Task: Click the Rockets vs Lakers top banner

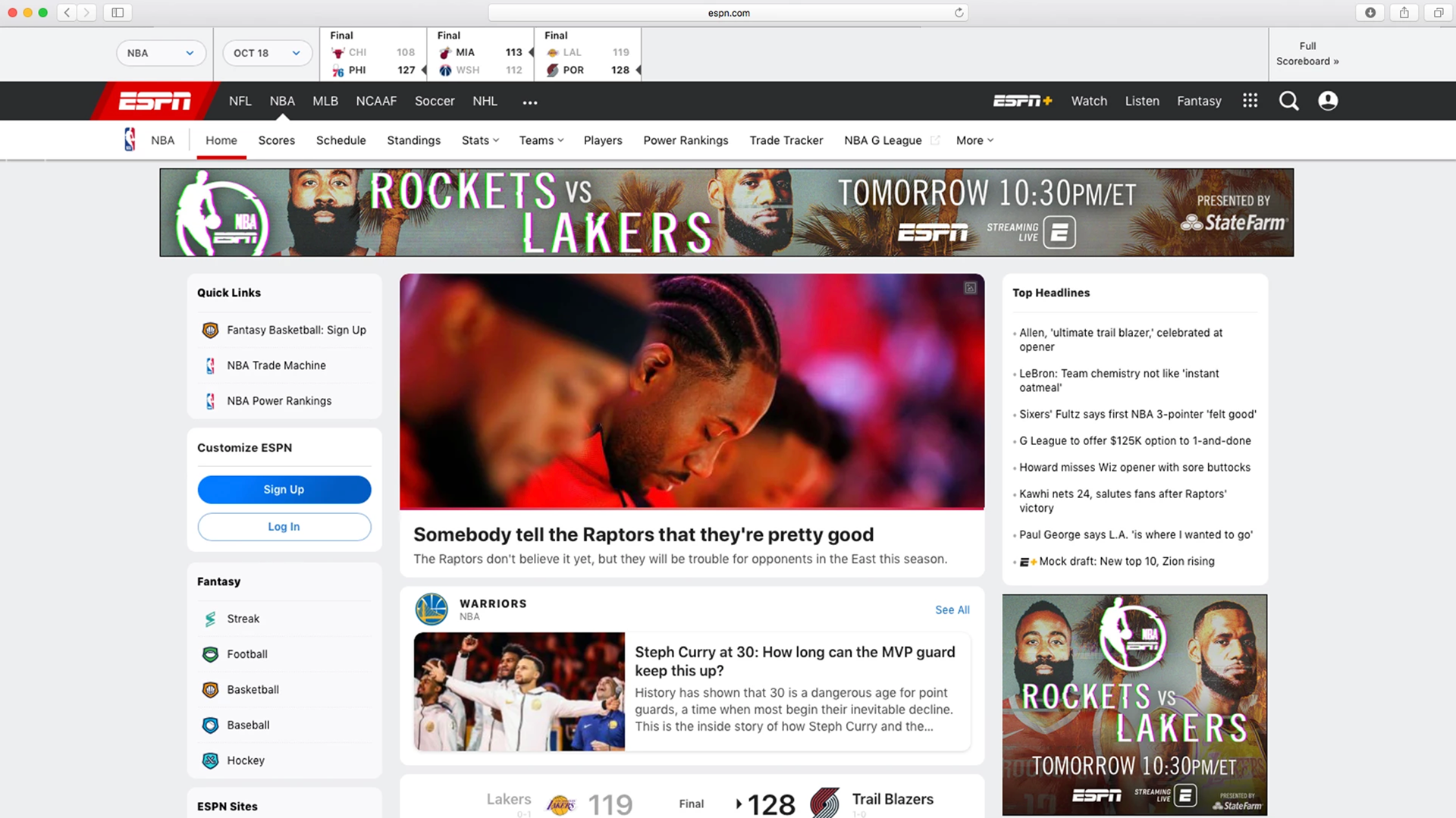Action: (726, 212)
